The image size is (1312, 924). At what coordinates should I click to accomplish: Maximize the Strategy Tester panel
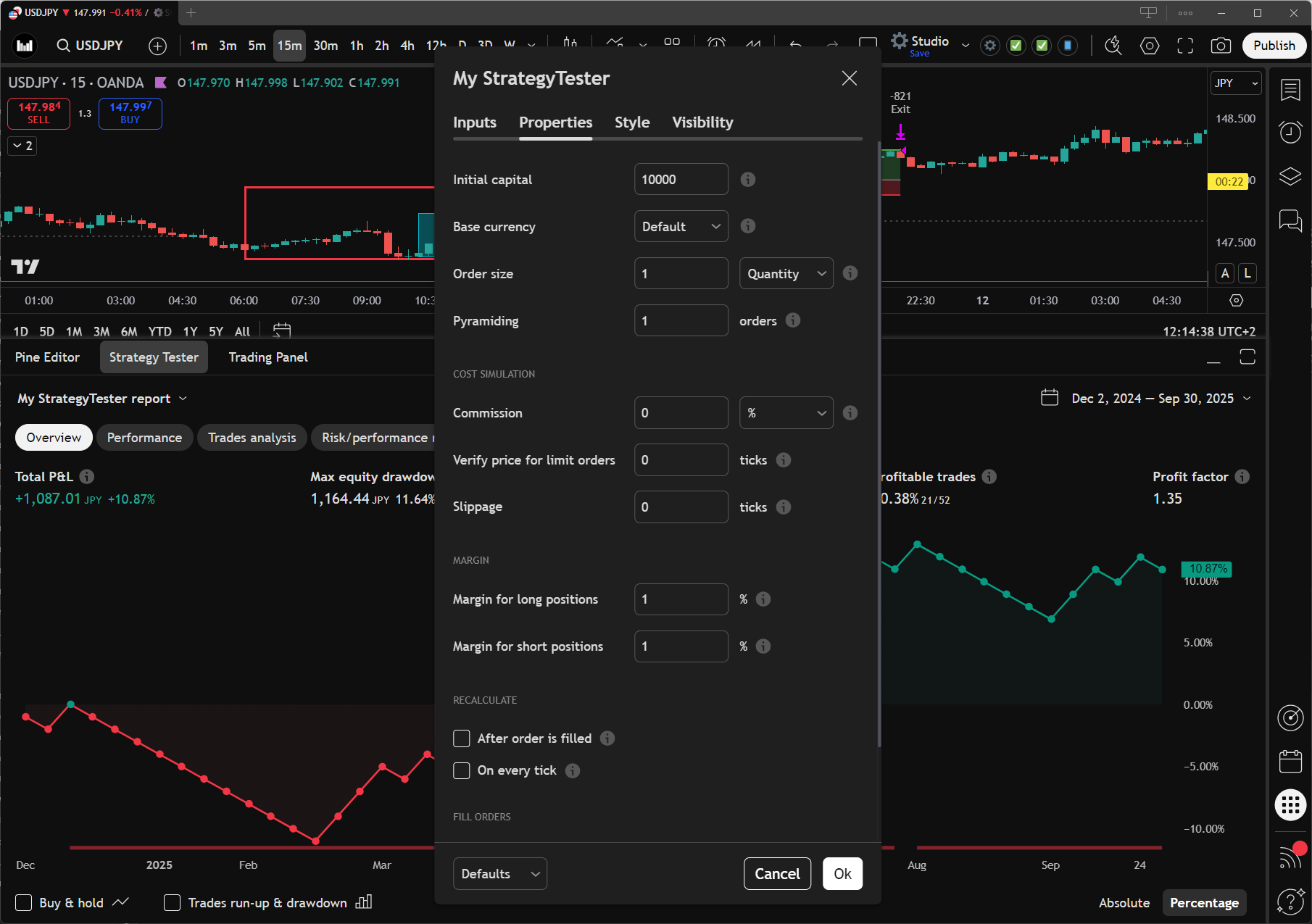[1247, 357]
